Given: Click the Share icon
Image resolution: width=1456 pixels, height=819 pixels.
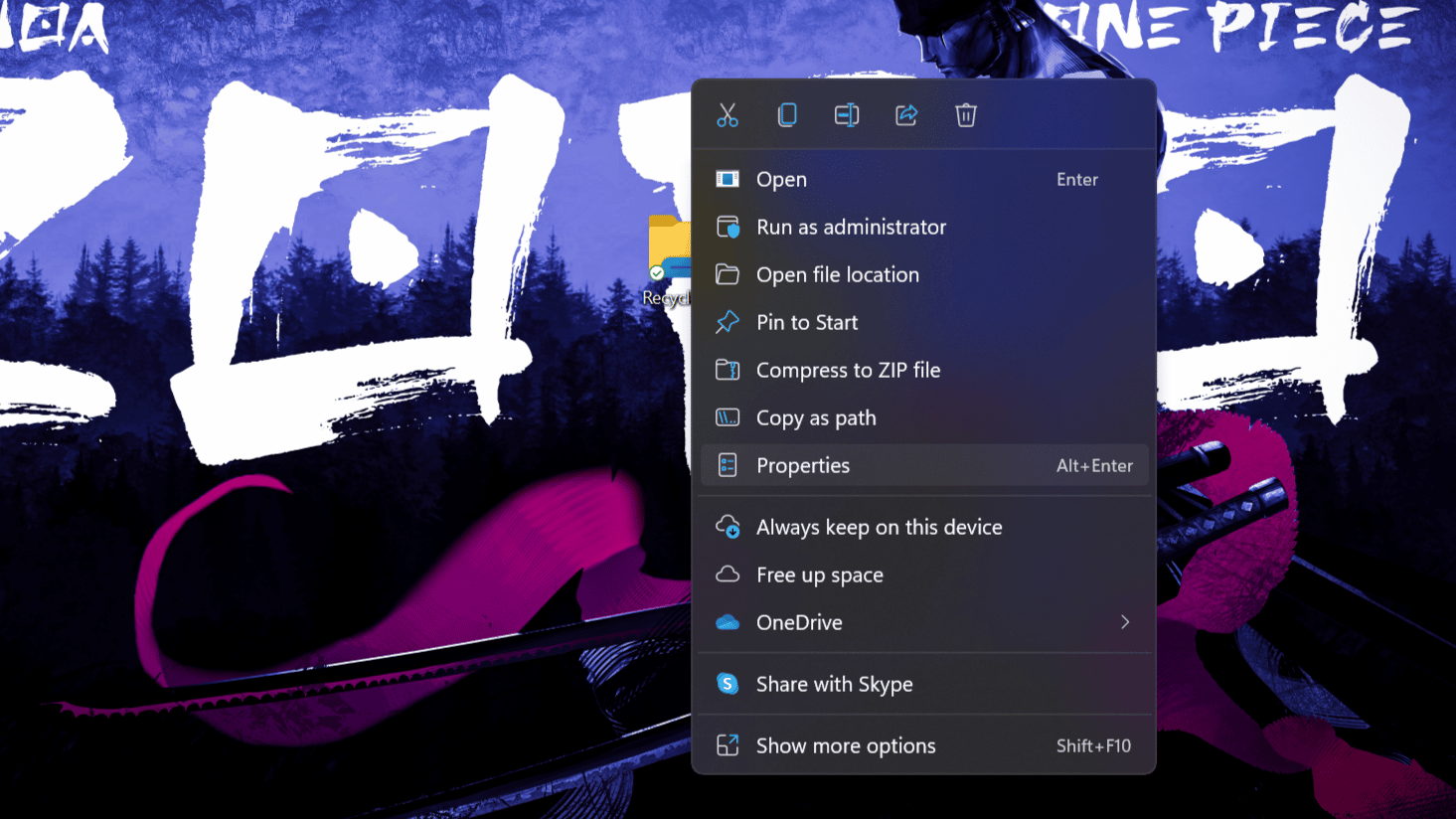Looking at the screenshot, I should click(x=906, y=115).
